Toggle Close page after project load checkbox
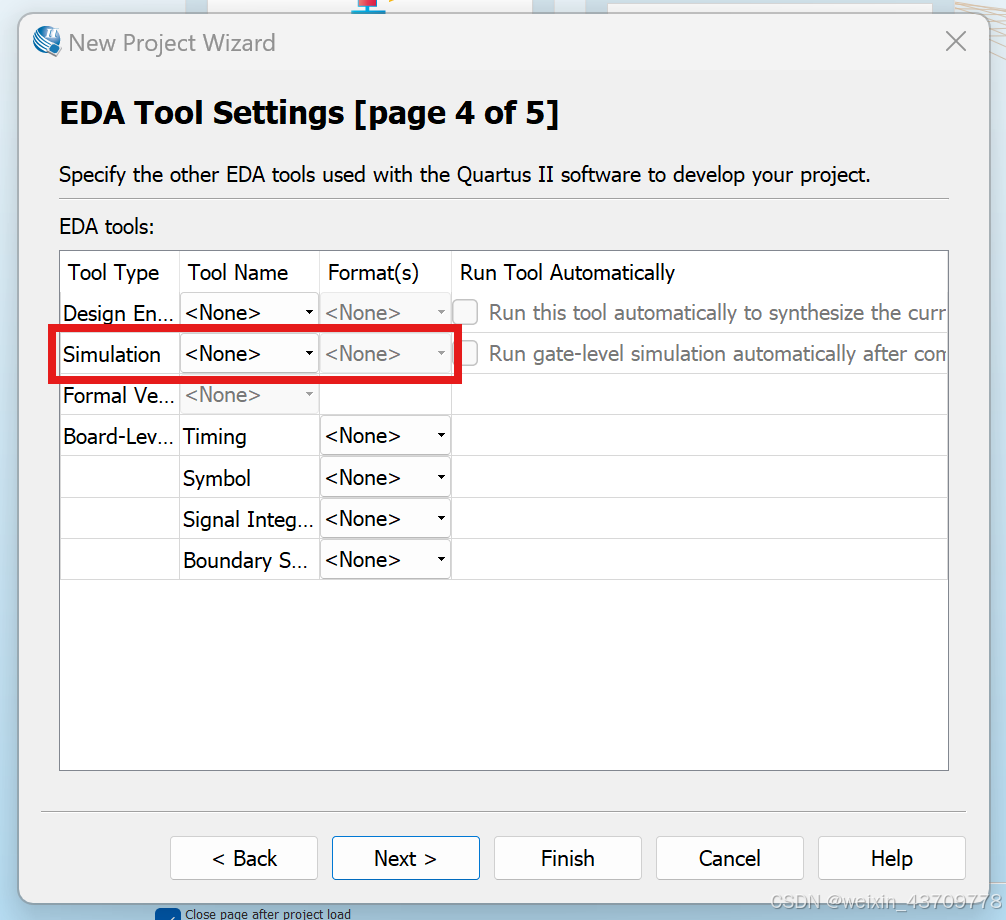Viewport: 1006px width, 920px height. point(167,914)
